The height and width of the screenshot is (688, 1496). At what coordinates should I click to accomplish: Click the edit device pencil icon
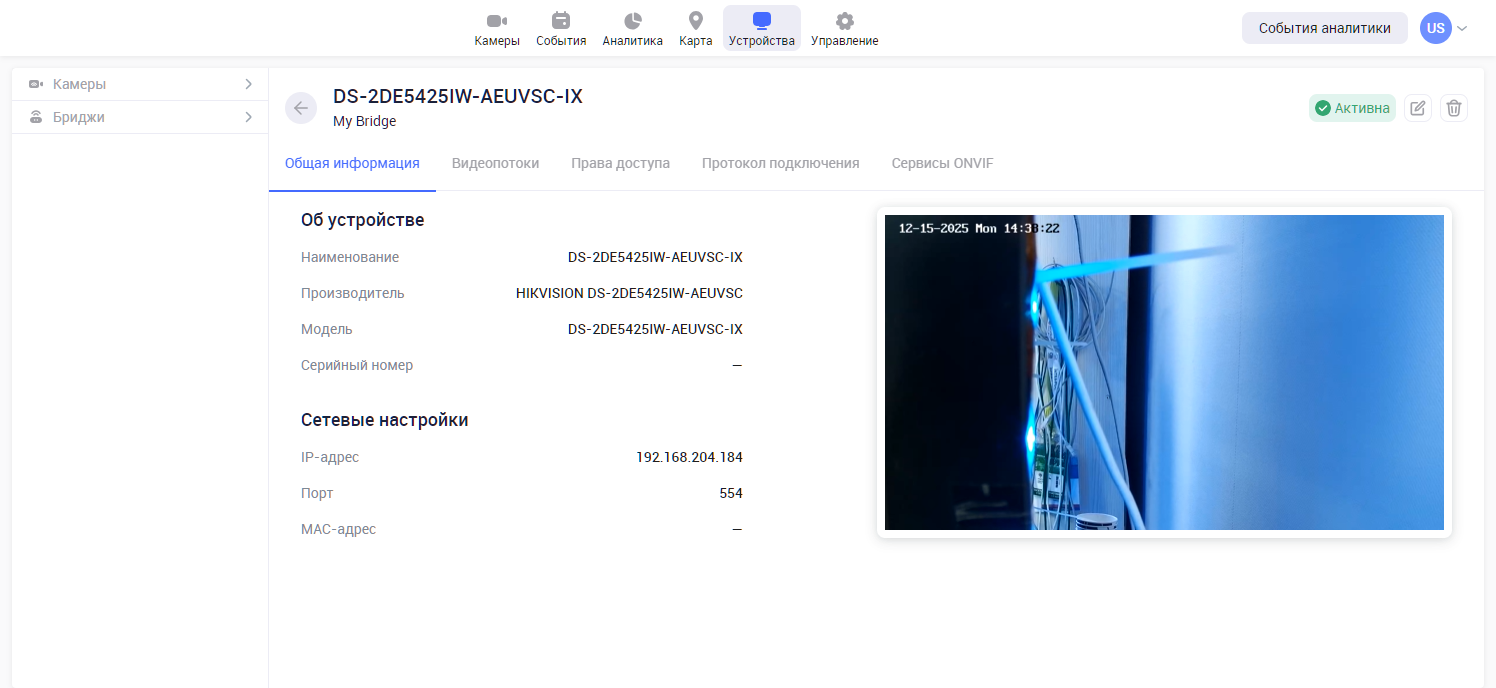point(1417,108)
